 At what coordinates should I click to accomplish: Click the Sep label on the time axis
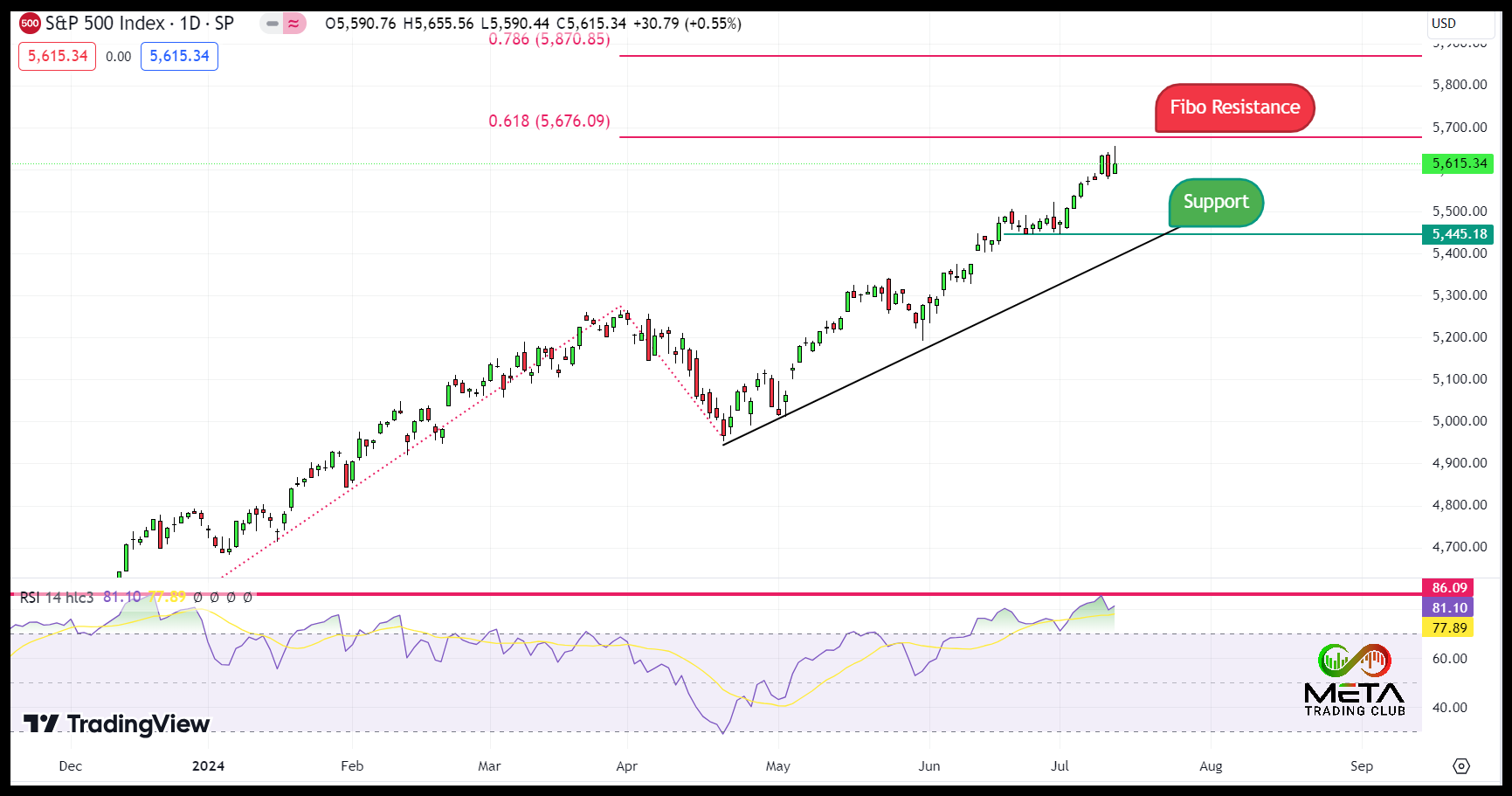pyautogui.click(x=1362, y=766)
